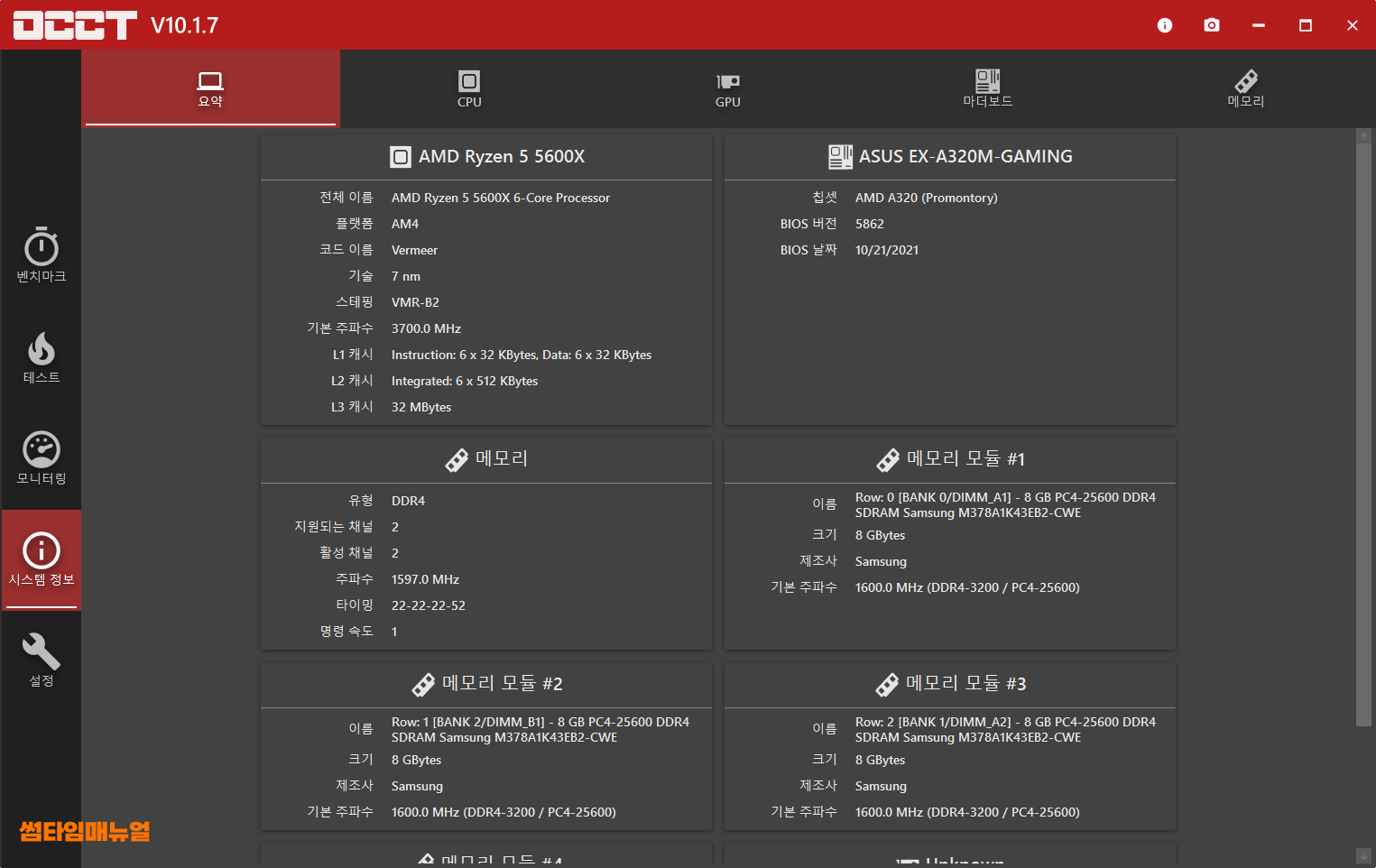The image size is (1376, 868).
Task: Click the RAM icon of 메모리 모듈 #1
Action: point(888,460)
